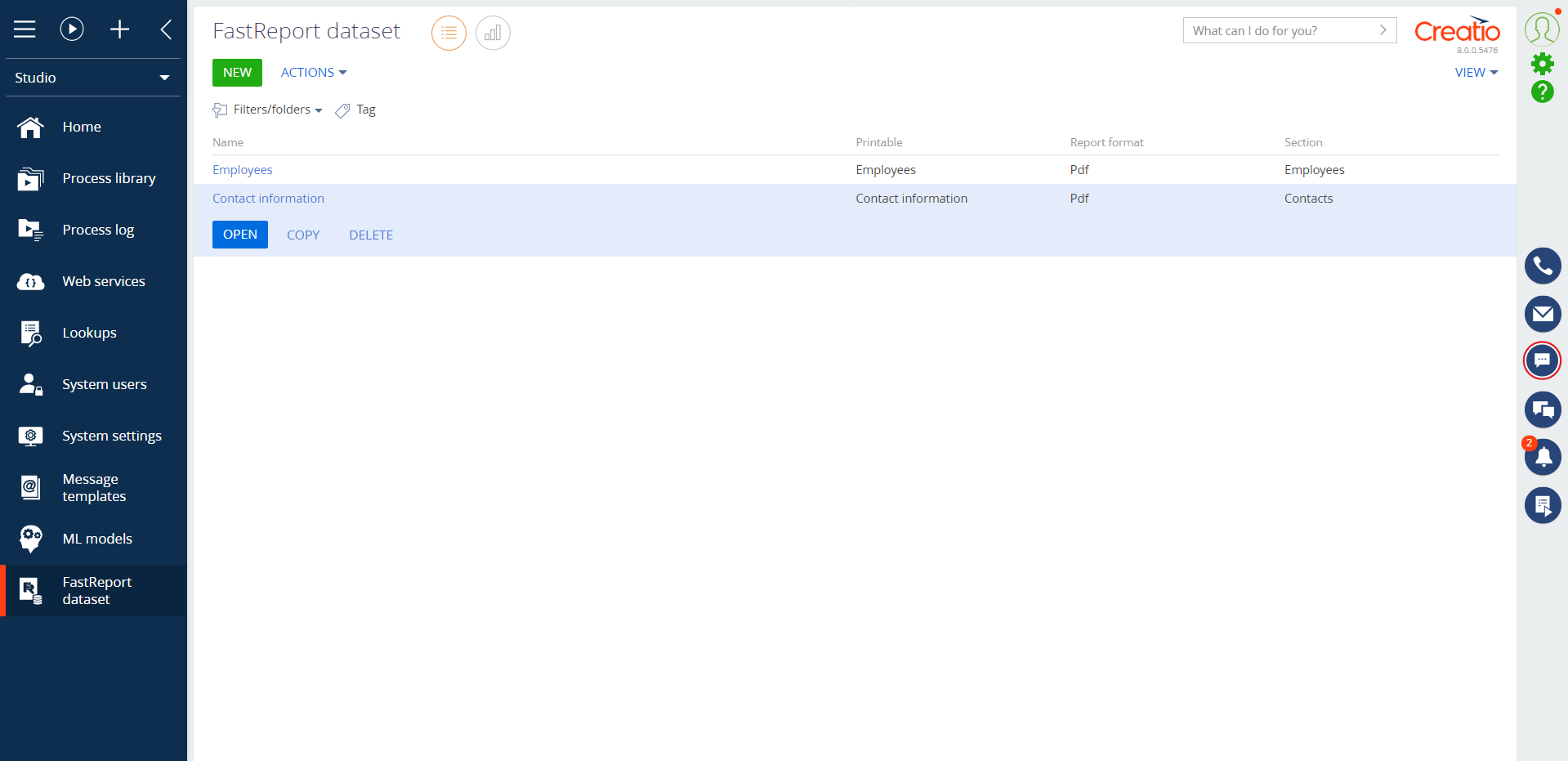This screenshot has width=1568, height=761.
Task: Submit command line with arrow icon
Action: (1383, 30)
